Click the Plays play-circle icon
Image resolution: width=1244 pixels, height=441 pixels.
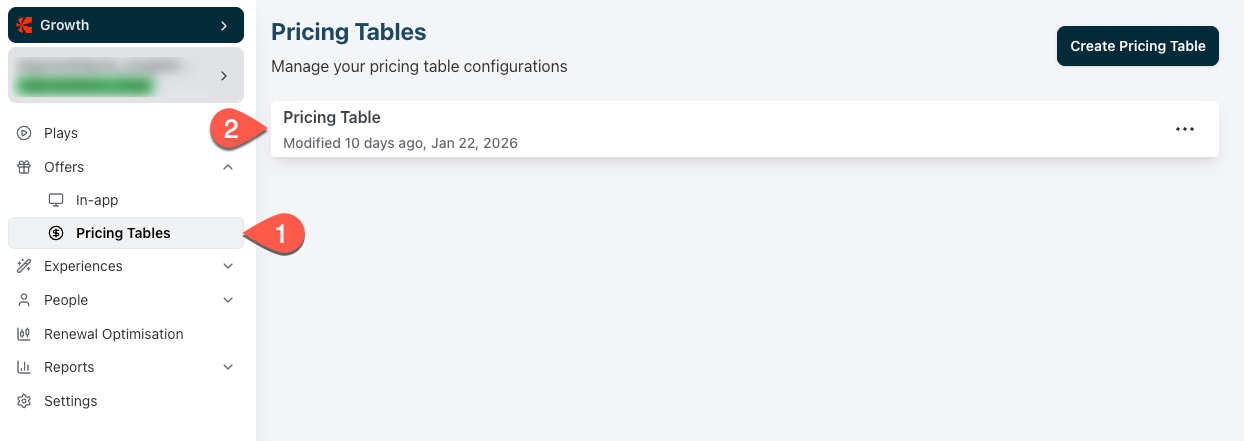tap(25, 133)
